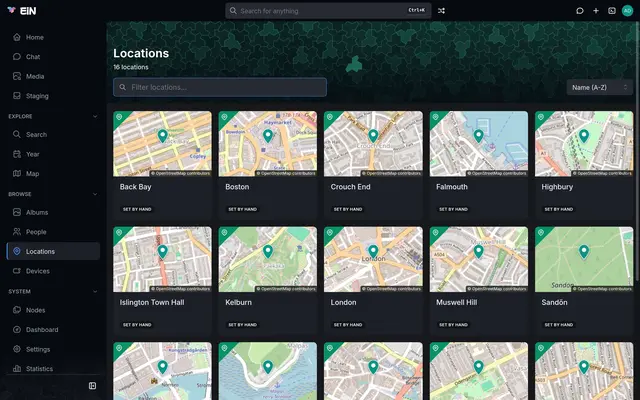The image size is (640, 400).
Task: Click the map pin on Back Bay card
Action: click(162, 136)
